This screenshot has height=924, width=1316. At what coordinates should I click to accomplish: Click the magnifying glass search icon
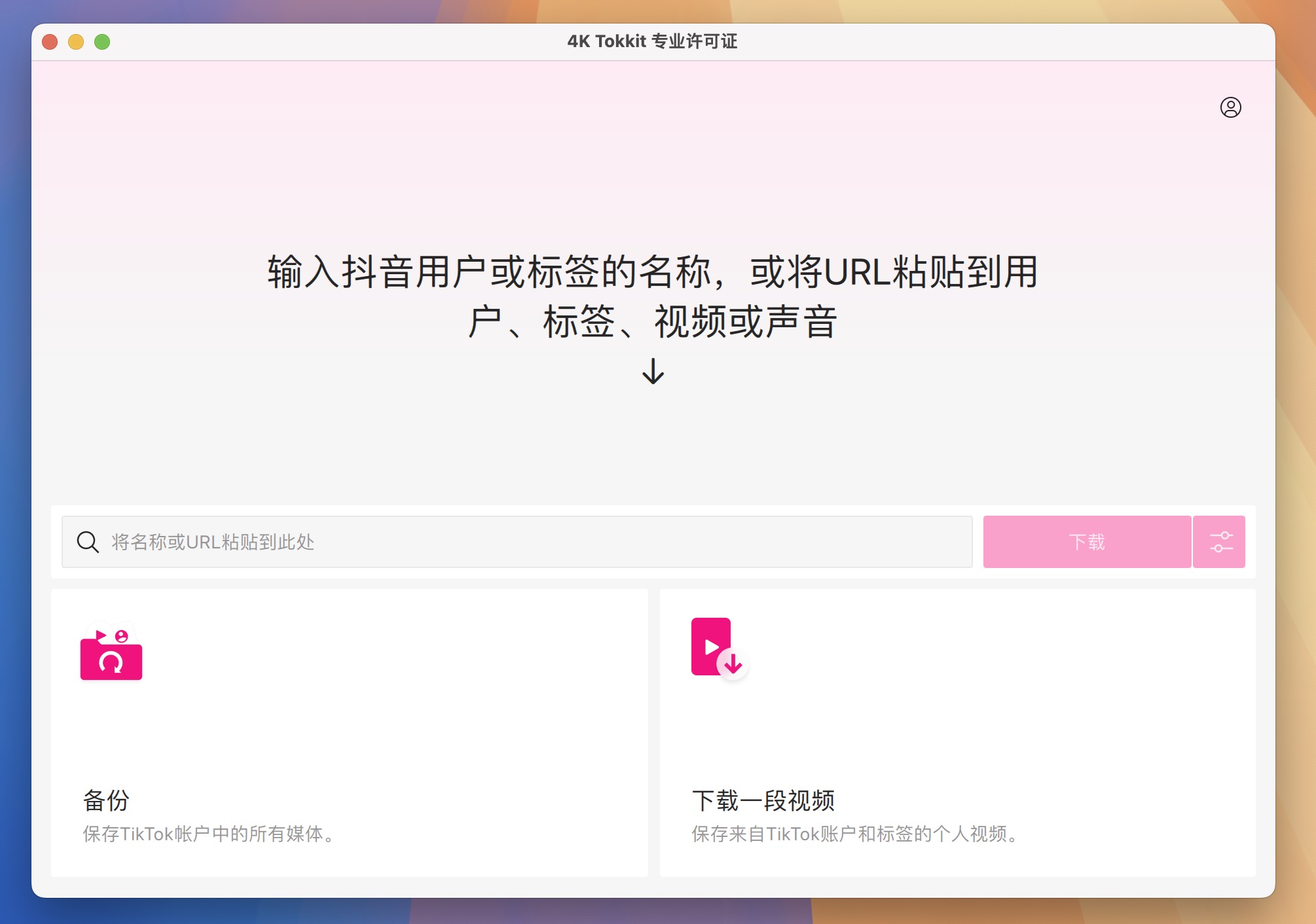coord(86,542)
